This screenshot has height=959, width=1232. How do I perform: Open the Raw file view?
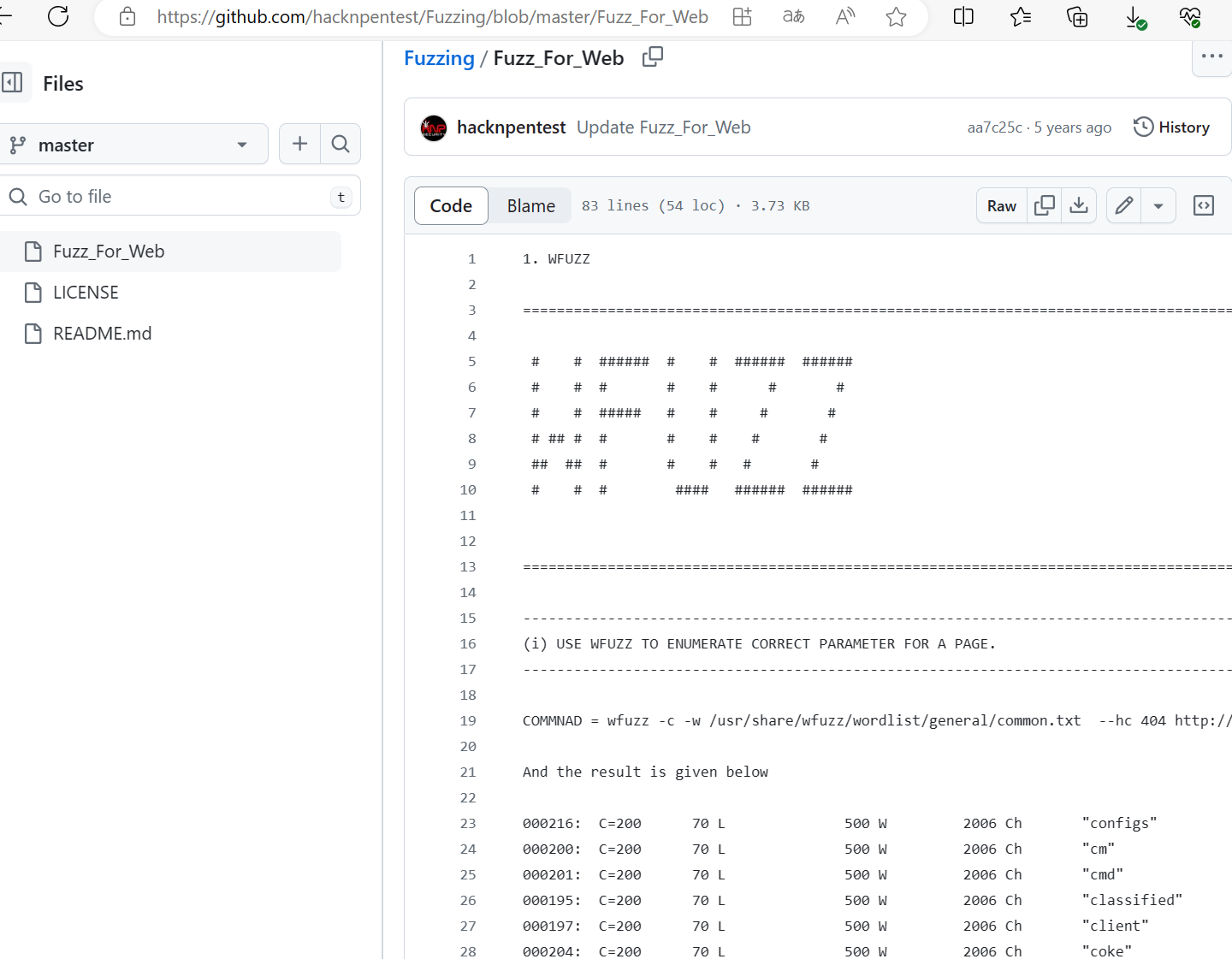pos(1002,205)
